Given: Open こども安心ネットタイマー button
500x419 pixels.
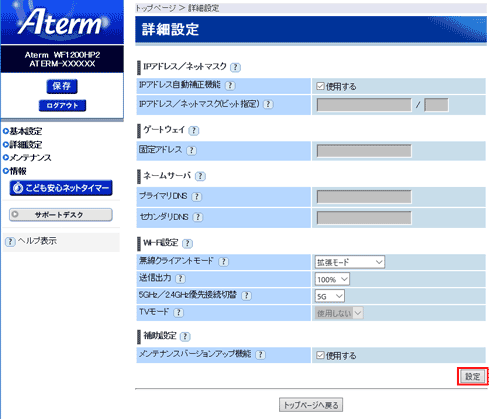Looking at the screenshot, I should coord(61,188).
